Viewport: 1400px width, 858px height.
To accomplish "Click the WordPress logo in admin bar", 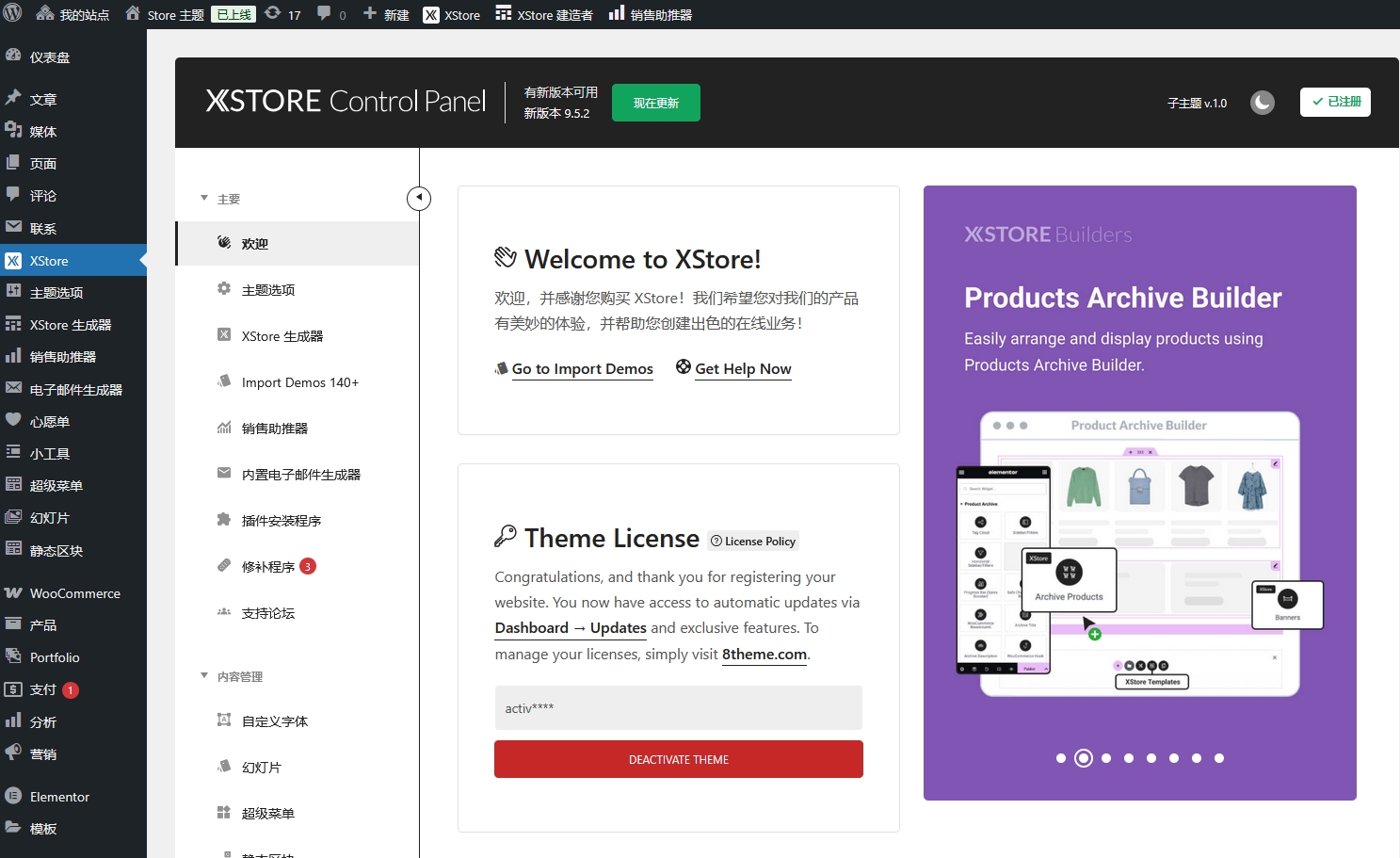I will [x=13, y=14].
